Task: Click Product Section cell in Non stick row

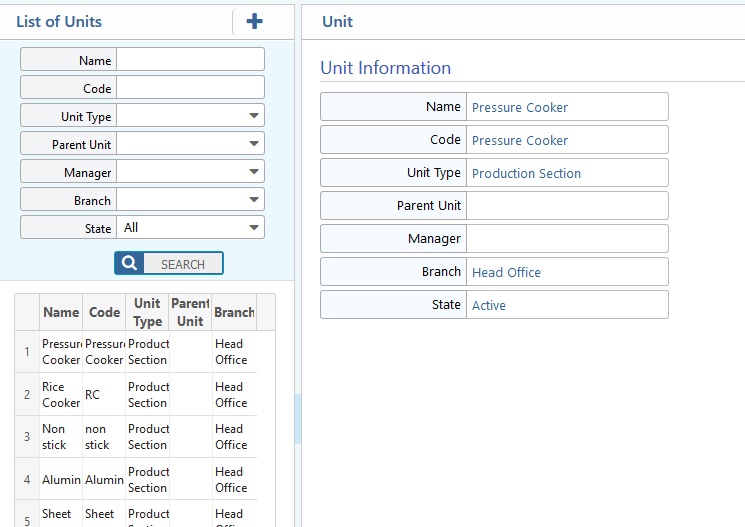Action: pos(147,437)
